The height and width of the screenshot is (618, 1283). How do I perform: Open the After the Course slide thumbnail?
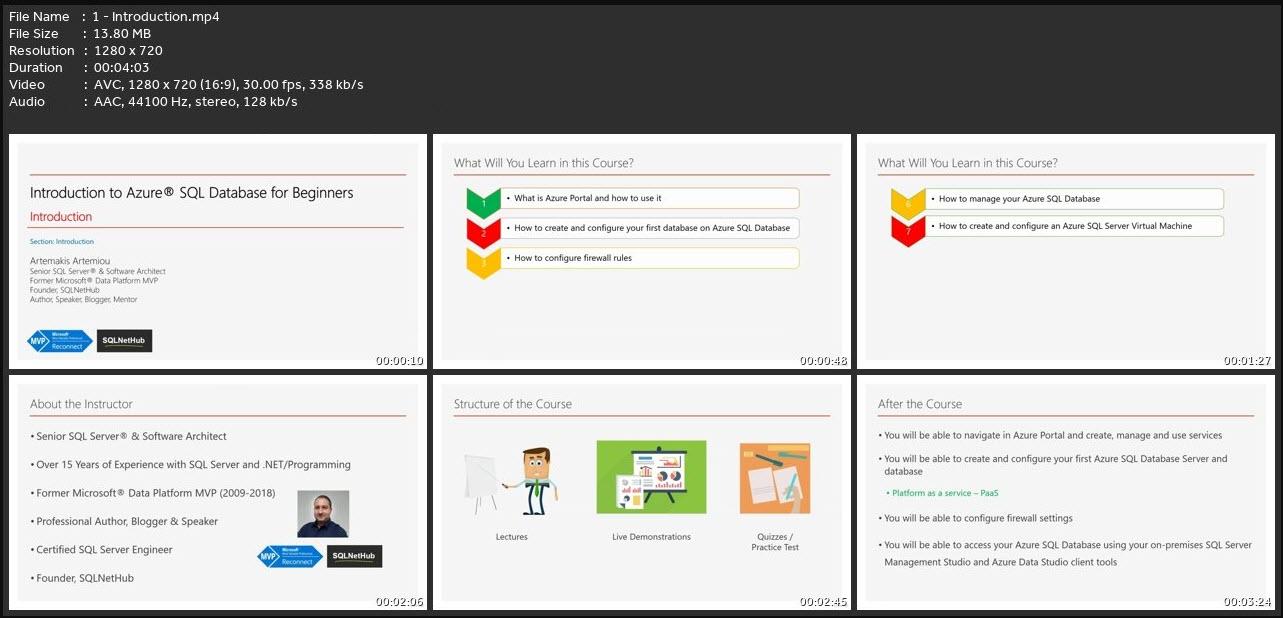click(1066, 491)
